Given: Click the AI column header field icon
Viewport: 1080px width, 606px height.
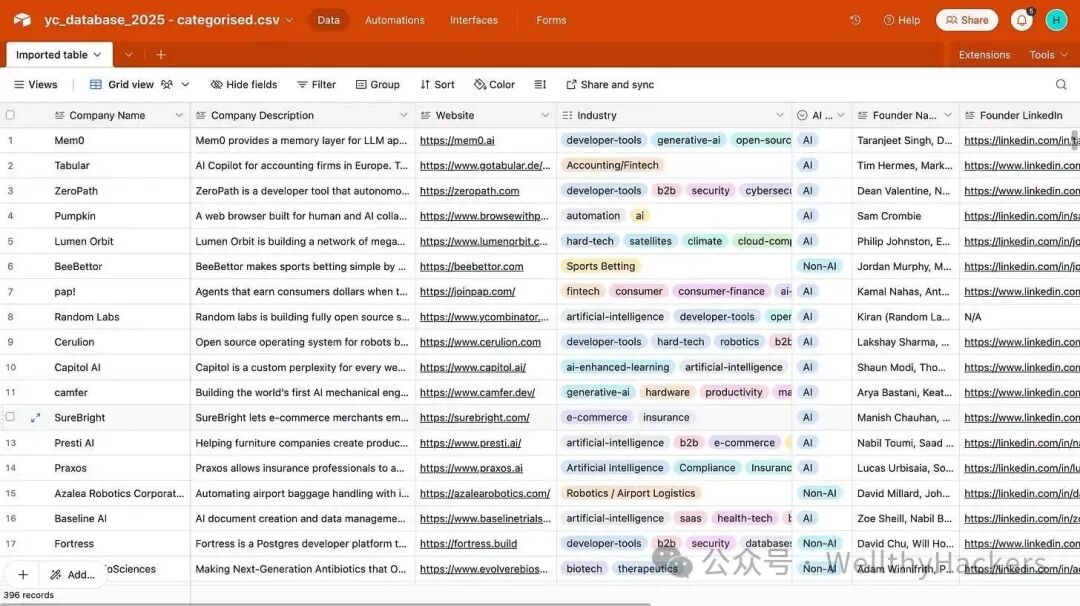Looking at the screenshot, I should [802, 115].
